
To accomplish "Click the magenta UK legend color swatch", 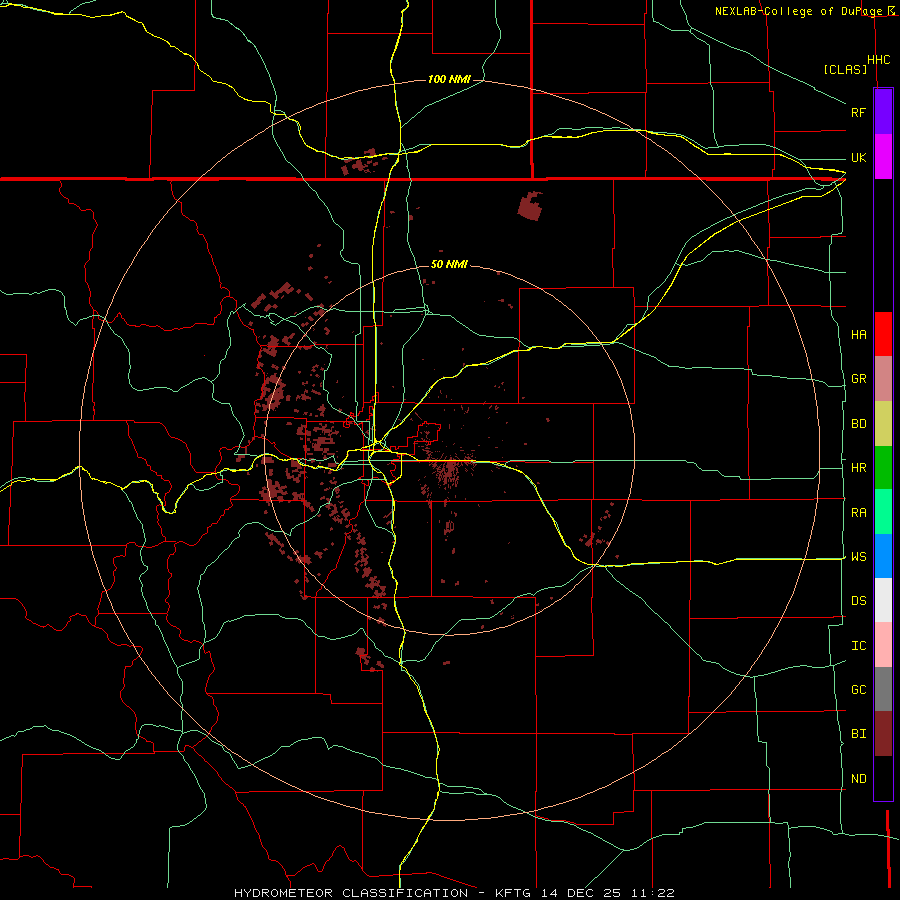I will 883,157.
